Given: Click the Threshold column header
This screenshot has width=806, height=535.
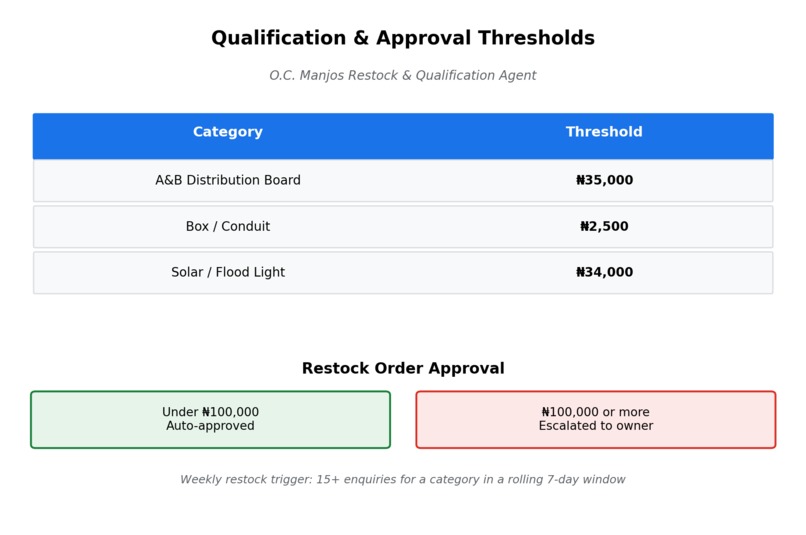Looking at the screenshot, I should pyautogui.click(x=604, y=132).
